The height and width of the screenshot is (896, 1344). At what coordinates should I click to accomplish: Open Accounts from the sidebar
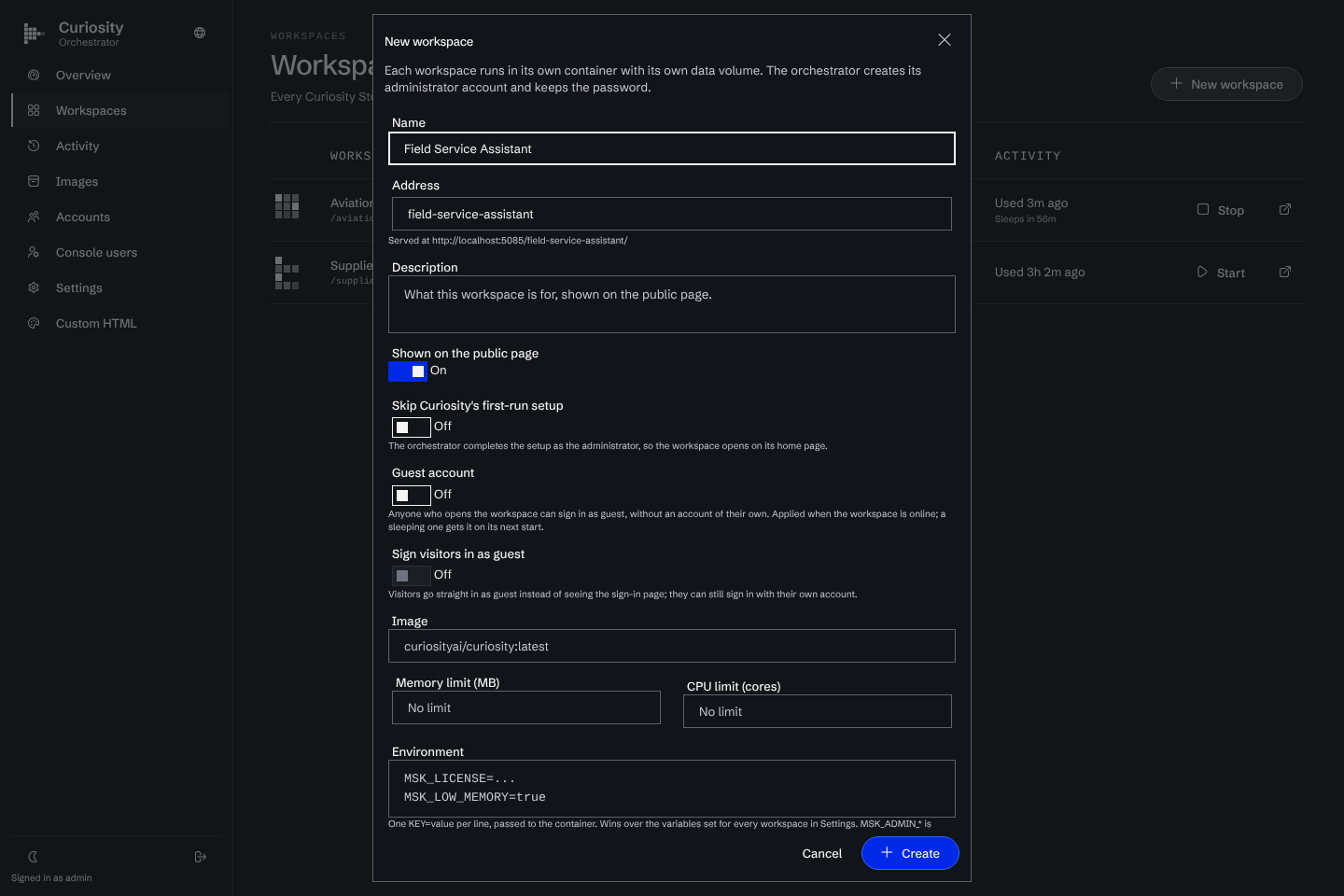tap(120, 217)
